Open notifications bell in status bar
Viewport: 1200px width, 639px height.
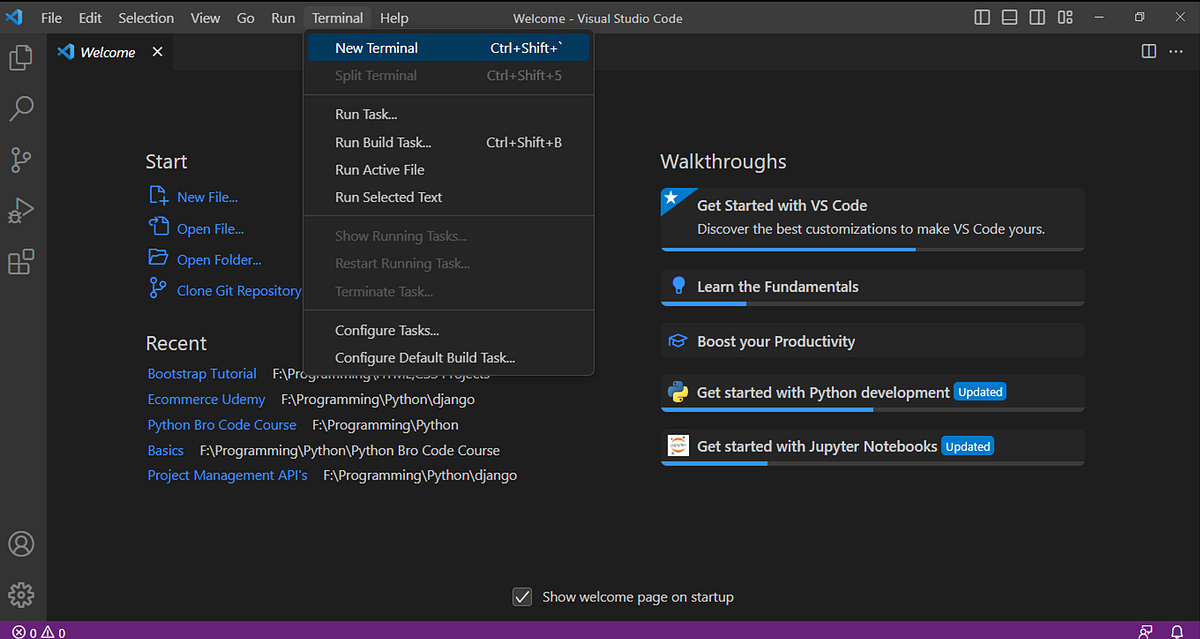(1177, 631)
